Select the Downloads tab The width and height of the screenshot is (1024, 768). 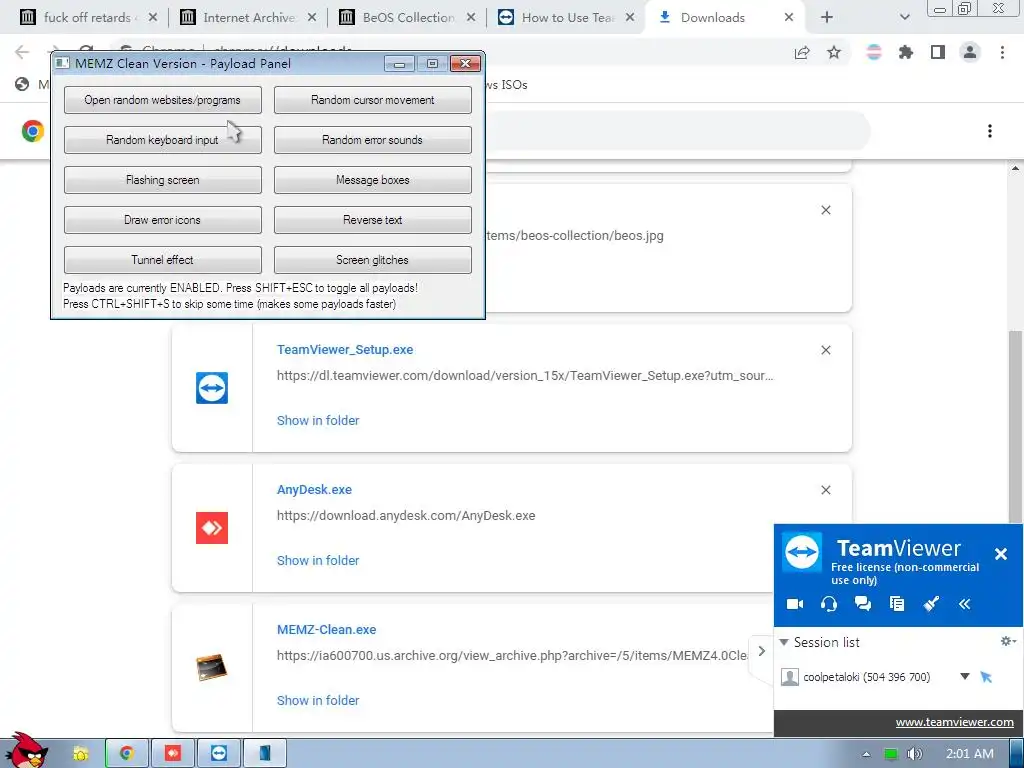click(725, 18)
